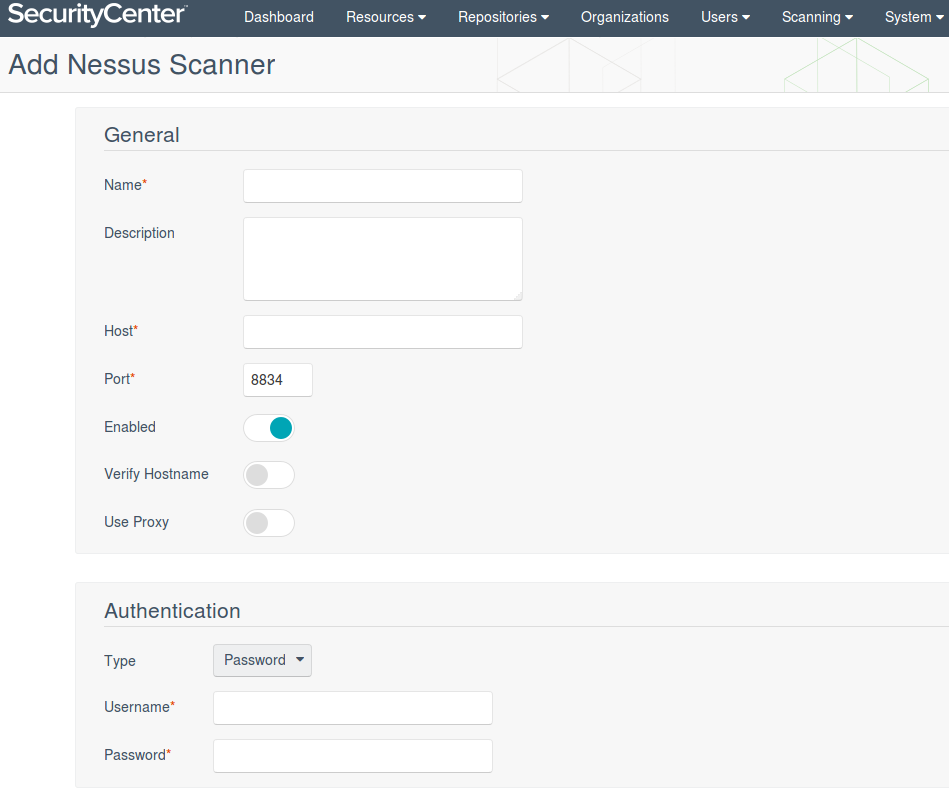Click the General section heading
The image size is (949, 806).
click(x=142, y=134)
